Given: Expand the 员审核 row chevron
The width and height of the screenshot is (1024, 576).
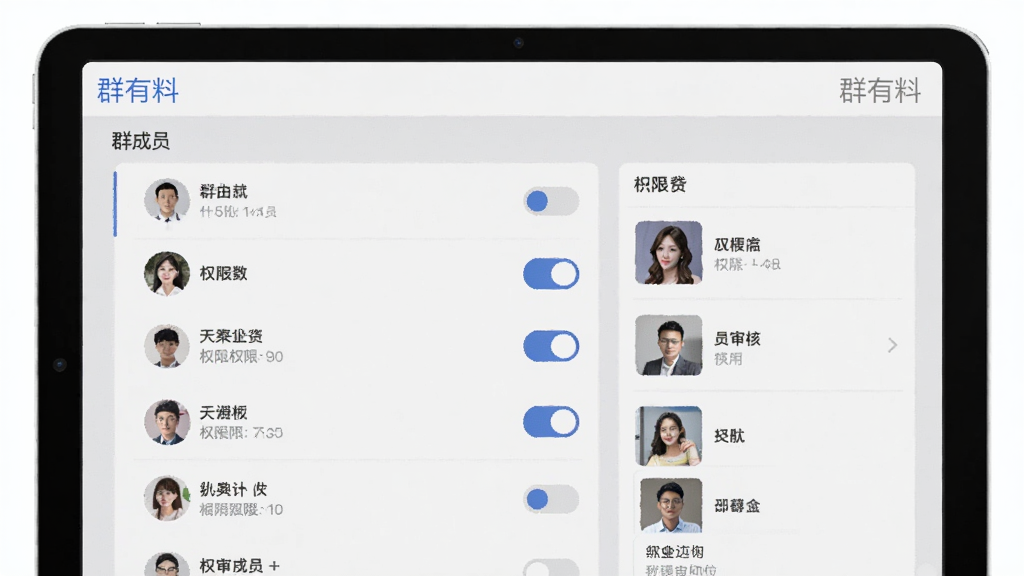Looking at the screenshot, I should click(892, 345).
